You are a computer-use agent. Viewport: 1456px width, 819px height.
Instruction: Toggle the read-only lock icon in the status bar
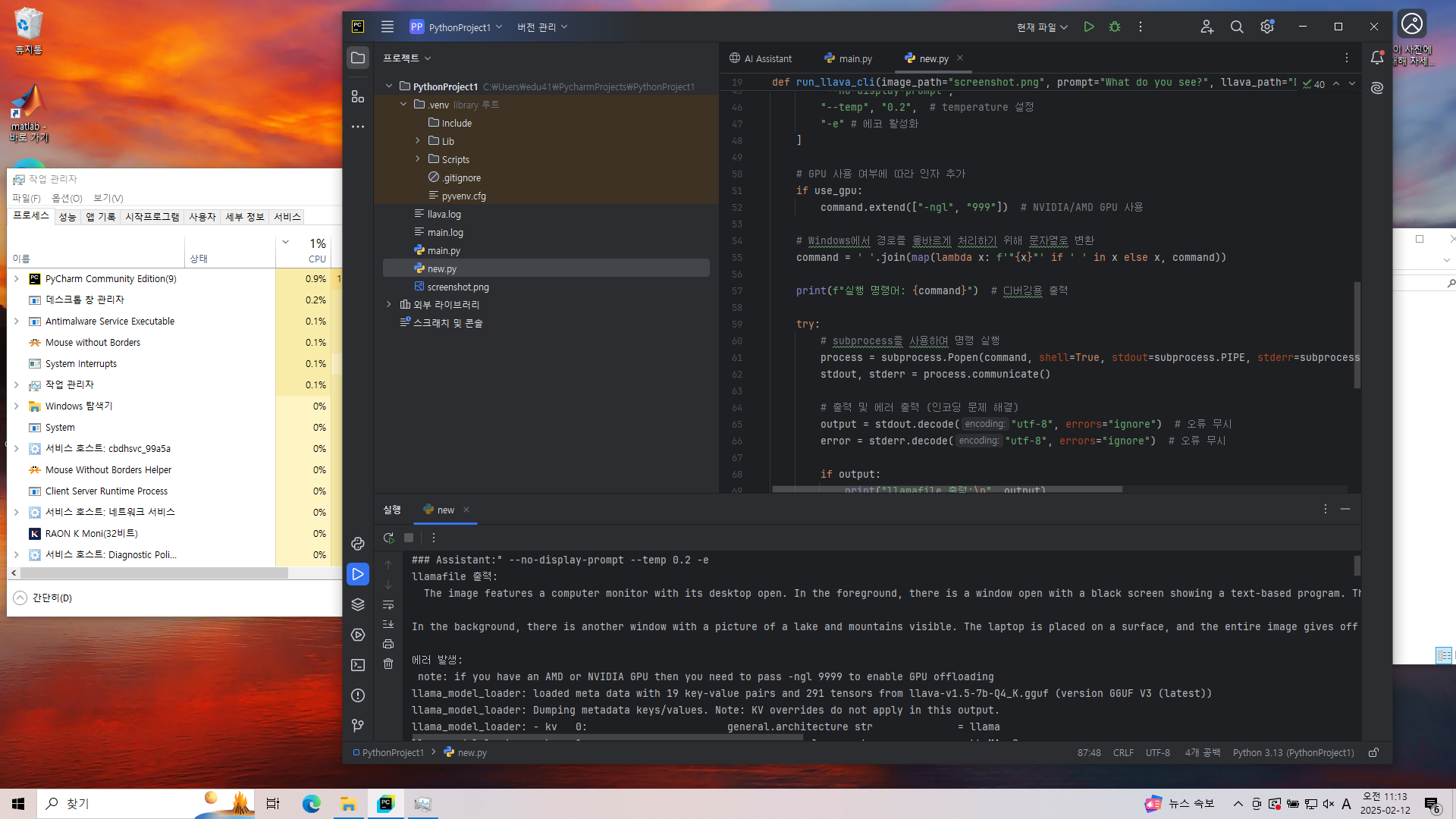[x=1373, y=752]
